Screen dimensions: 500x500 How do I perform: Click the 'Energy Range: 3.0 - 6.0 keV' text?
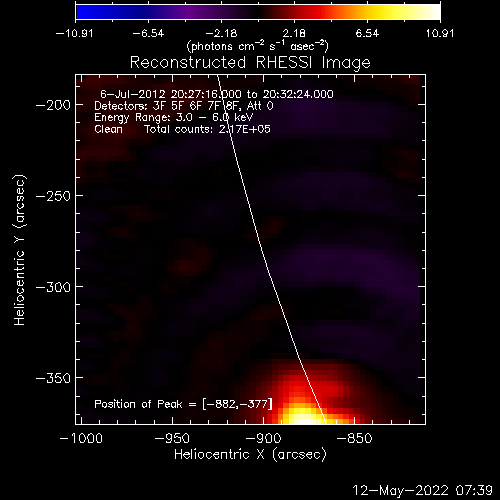[173, 118]
